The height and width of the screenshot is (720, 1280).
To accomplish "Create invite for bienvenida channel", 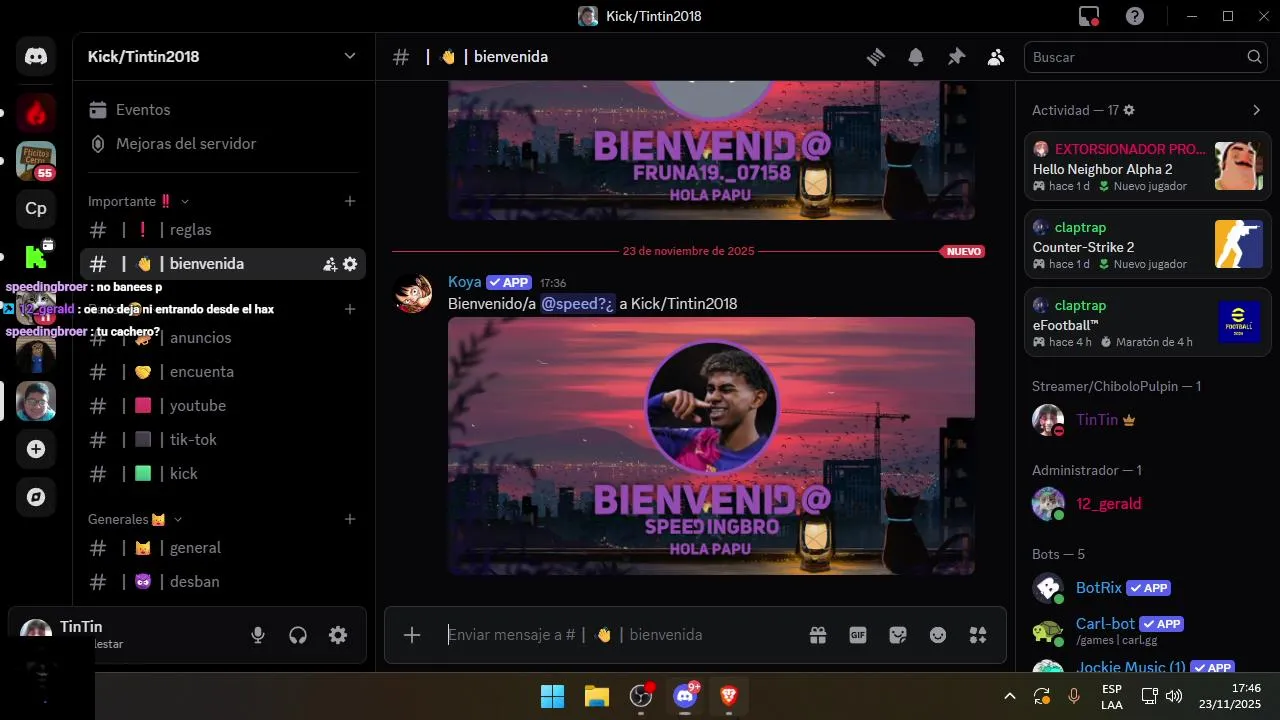I will click(330, 264).
